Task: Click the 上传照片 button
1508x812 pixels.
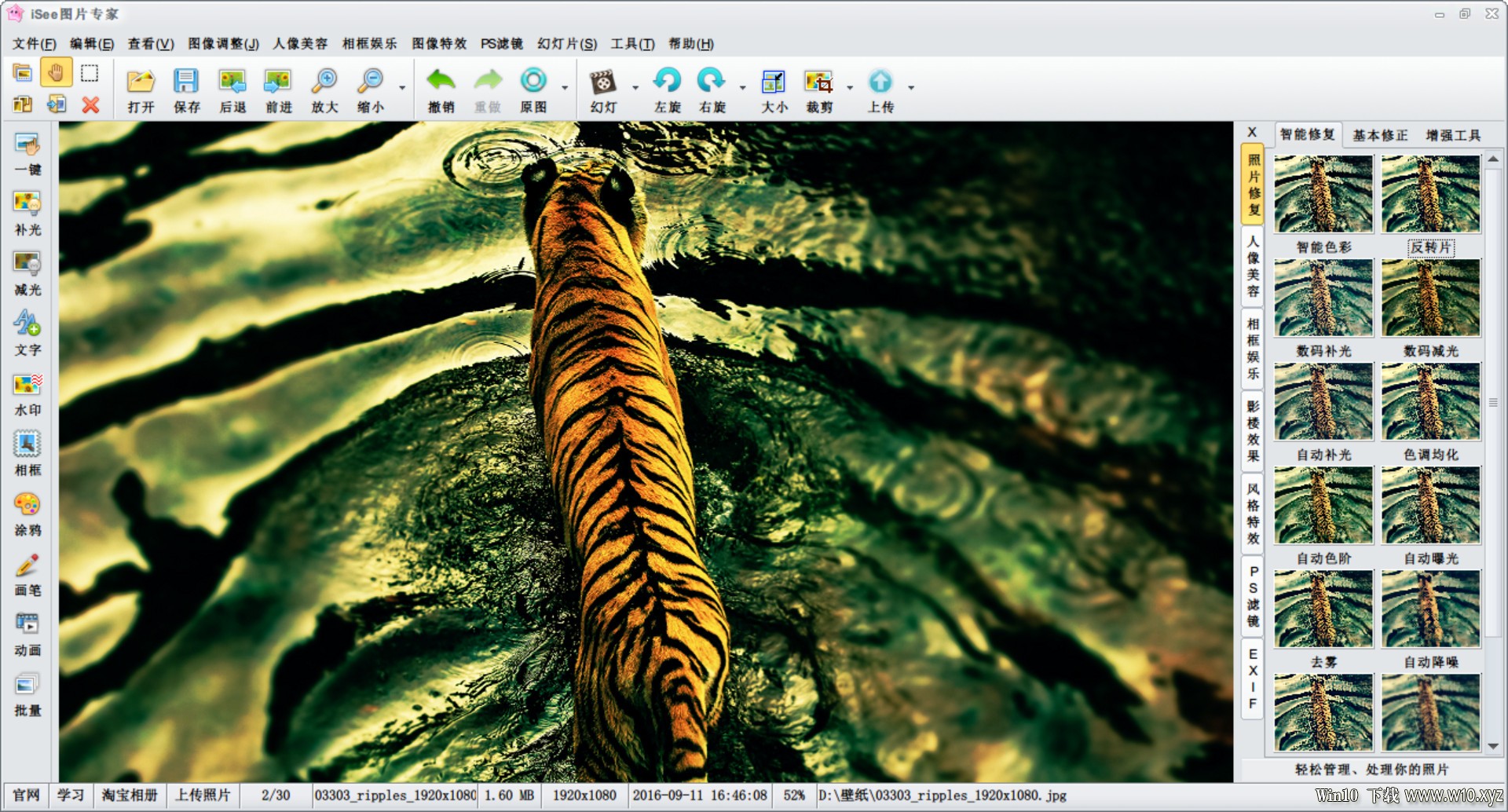Action: [203, 795]
